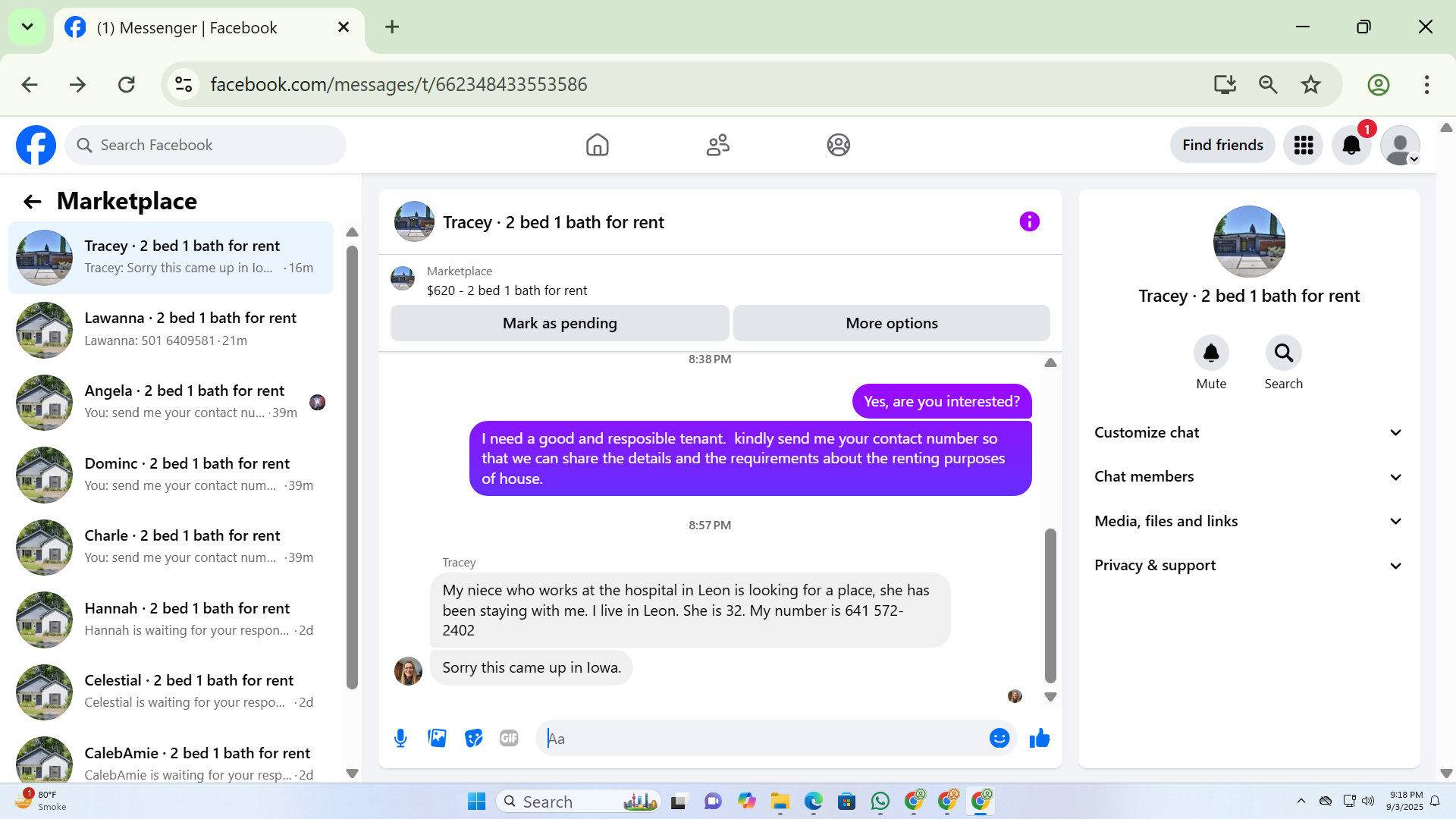This screenshot has width=1456, height=819.
Task: Open File Explorer from taskbar
Action: point(780,801)
